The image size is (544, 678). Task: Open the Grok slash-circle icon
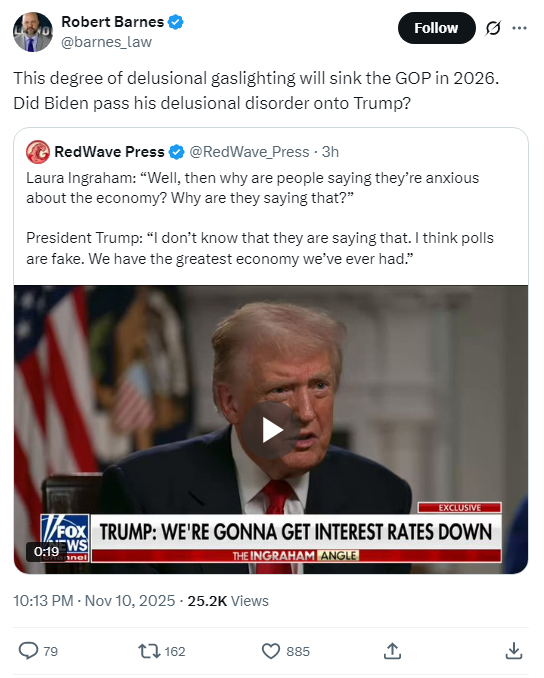click(x=493, y=29)
